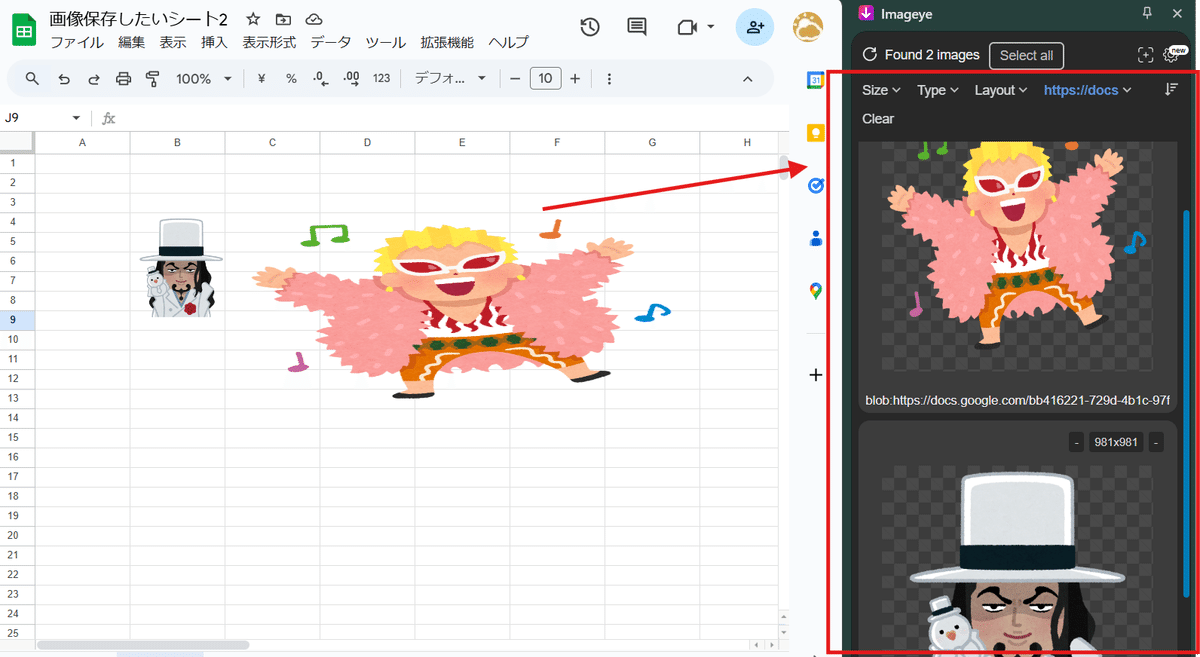The width and height of the screenshot is (1200, 657).
Task: Collapse the toolbar header chevron
Action: tap(748, 79)
